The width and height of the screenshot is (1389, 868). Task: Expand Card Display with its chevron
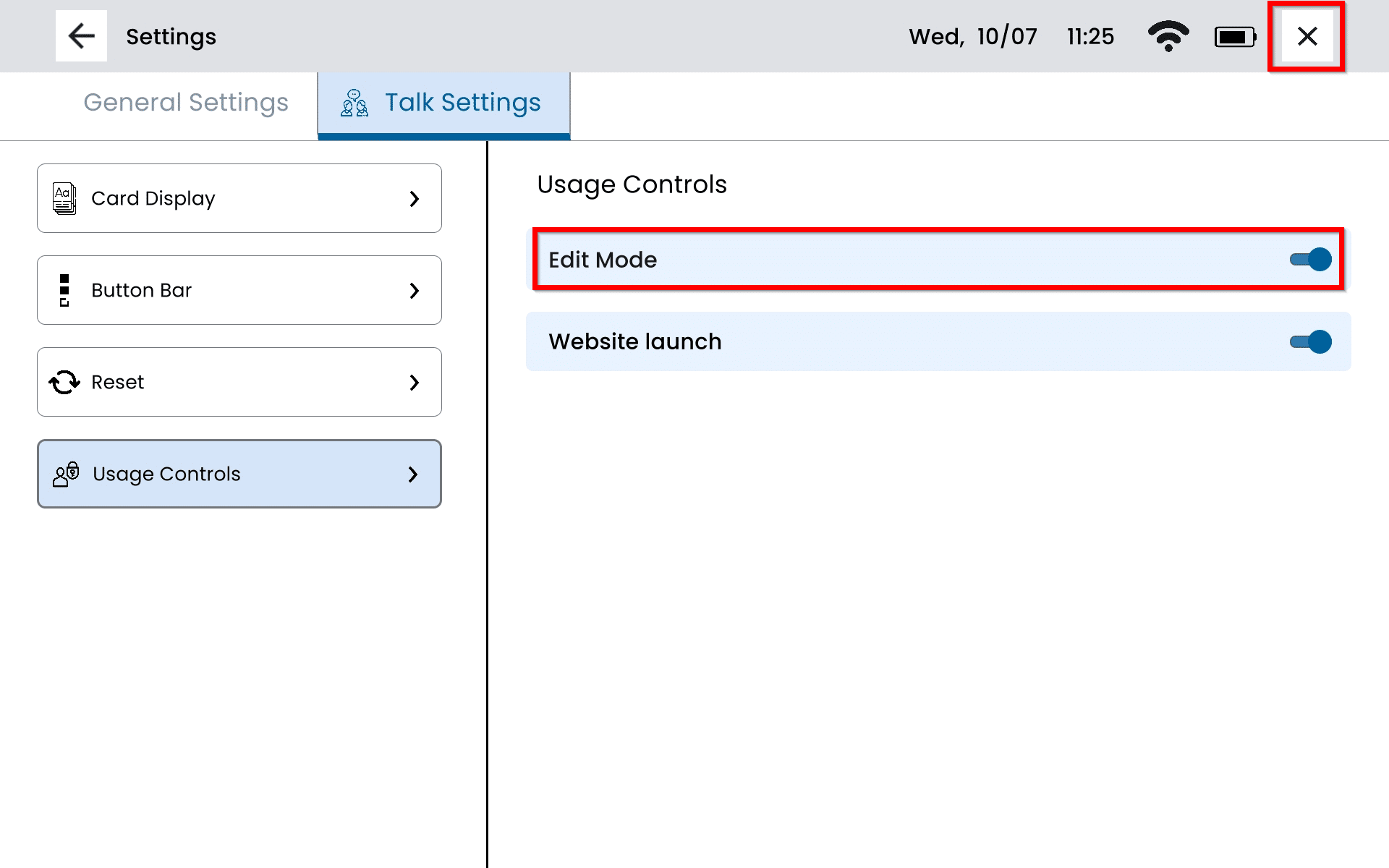point(414,198)
